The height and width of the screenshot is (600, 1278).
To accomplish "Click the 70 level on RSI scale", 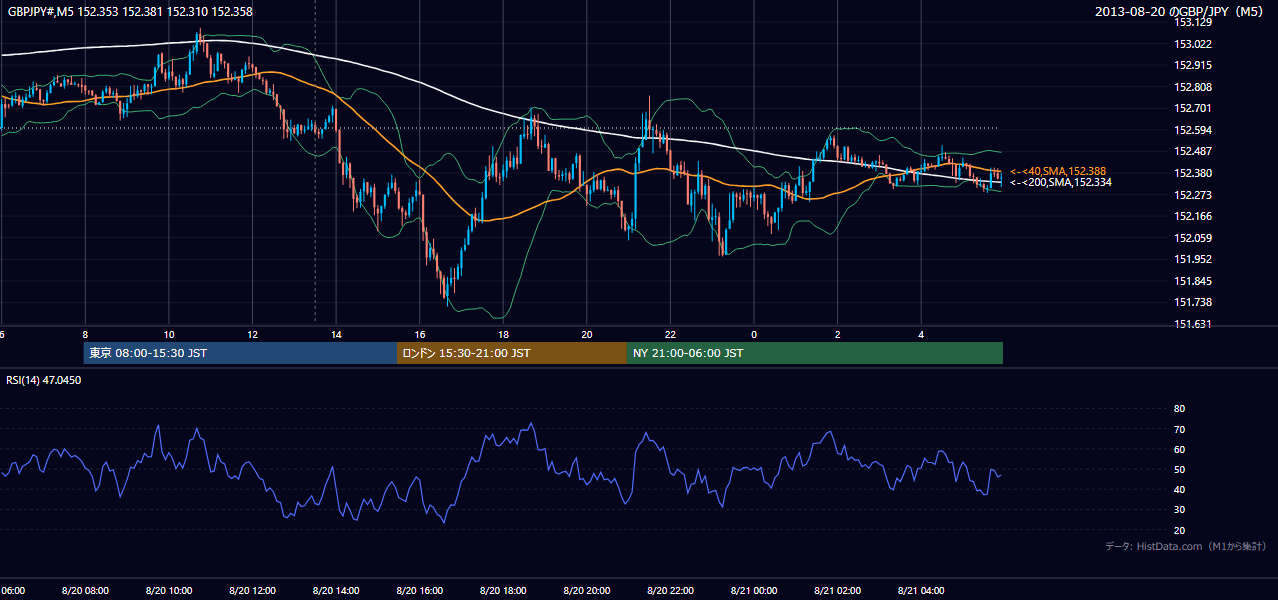I will point(1179,429).
